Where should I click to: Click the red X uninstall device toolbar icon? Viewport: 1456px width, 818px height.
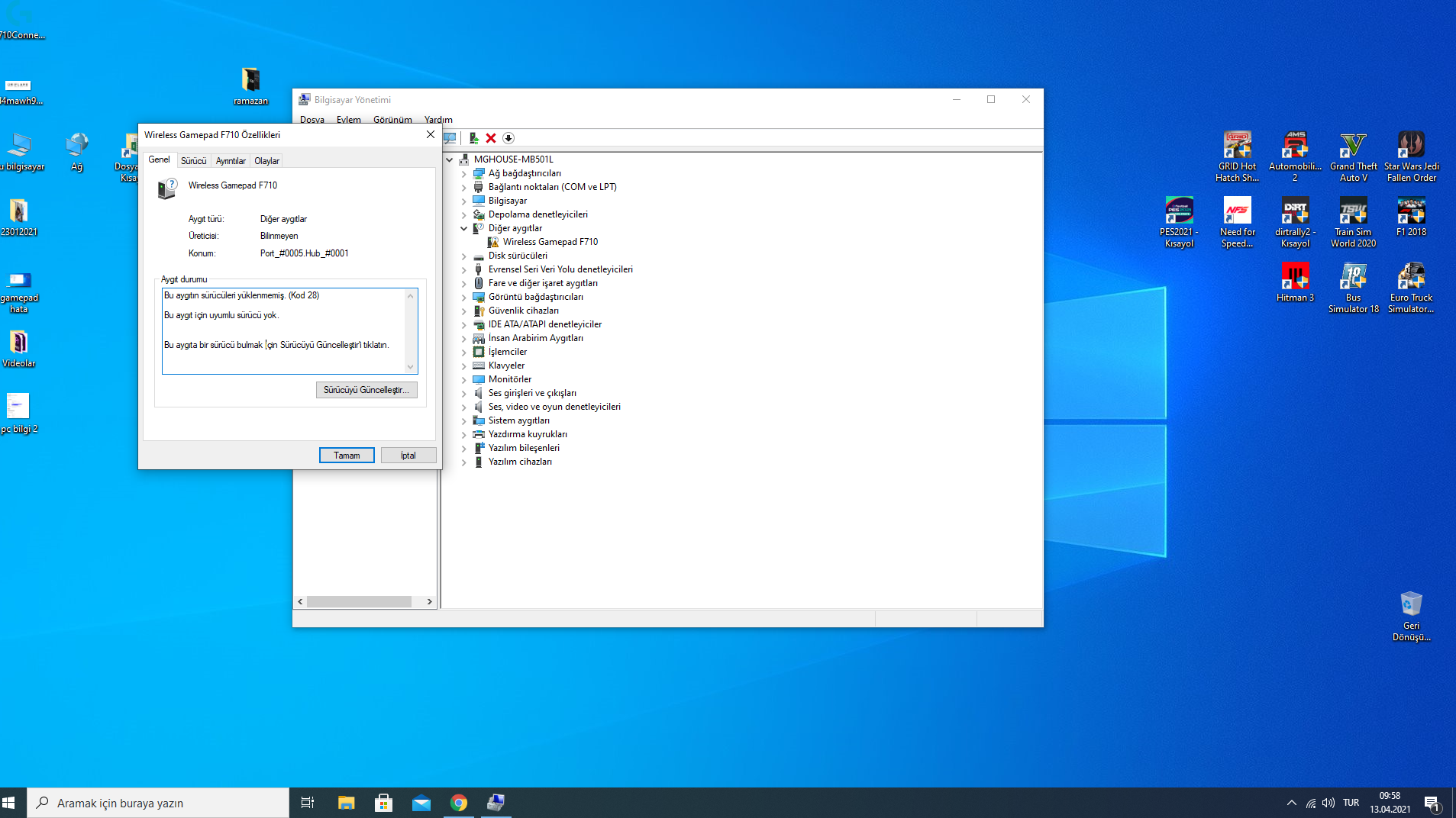pyautogui.click(x=491, y=138)
